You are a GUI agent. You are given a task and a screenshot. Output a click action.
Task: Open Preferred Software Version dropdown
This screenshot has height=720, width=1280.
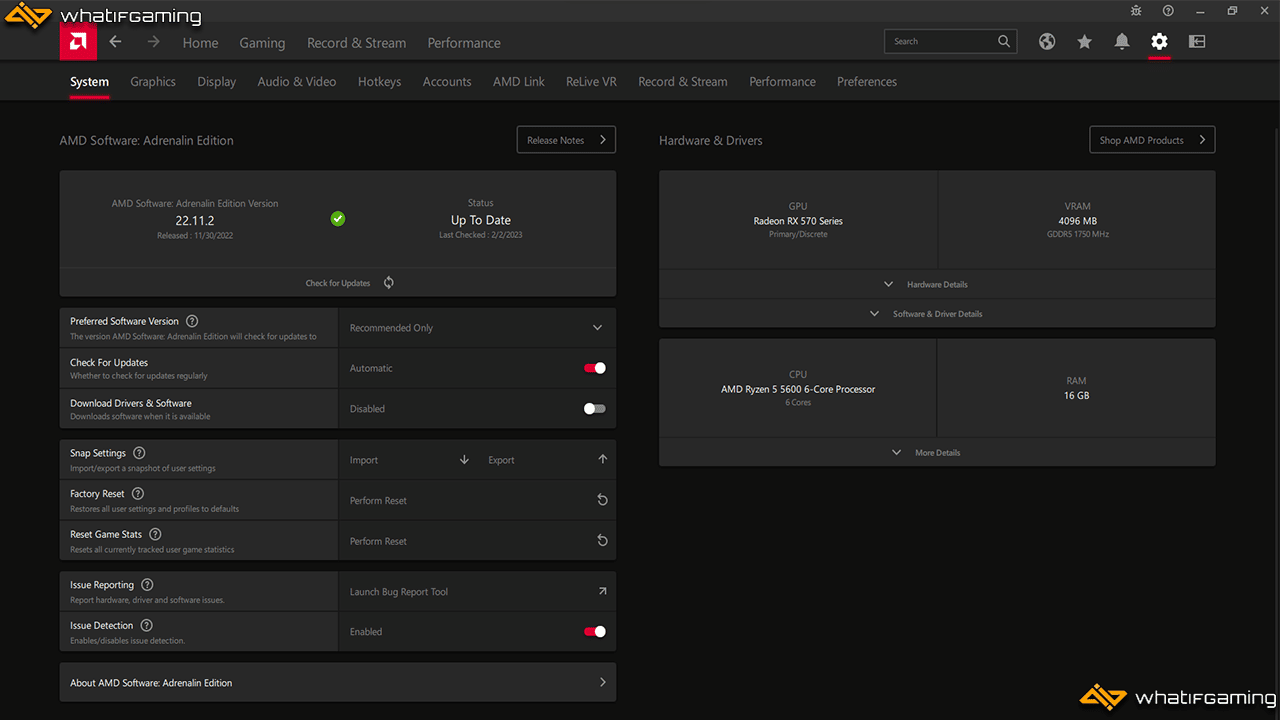click(x=477, y=328)
